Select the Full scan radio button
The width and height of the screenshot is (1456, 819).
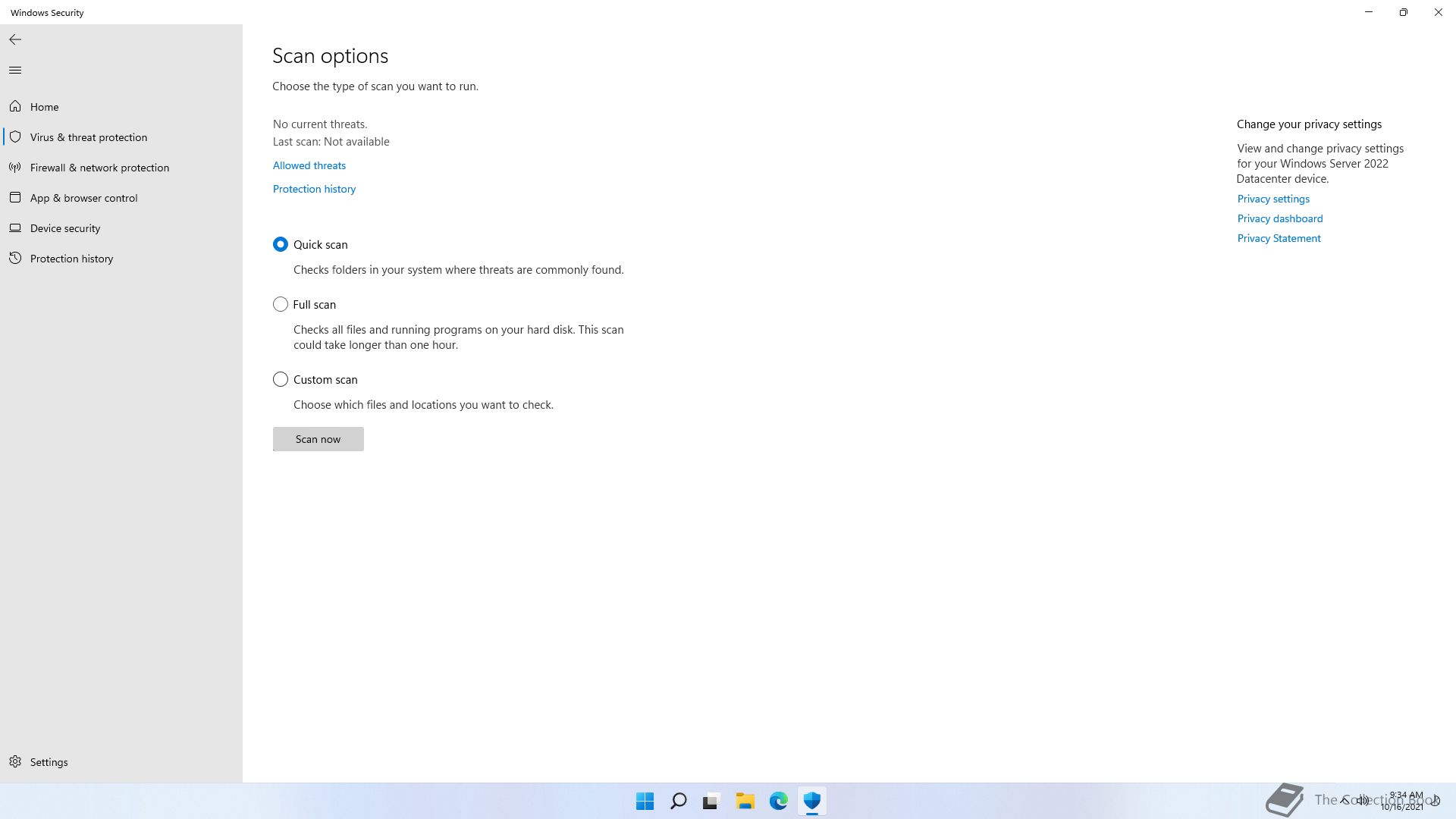point(281,304)
